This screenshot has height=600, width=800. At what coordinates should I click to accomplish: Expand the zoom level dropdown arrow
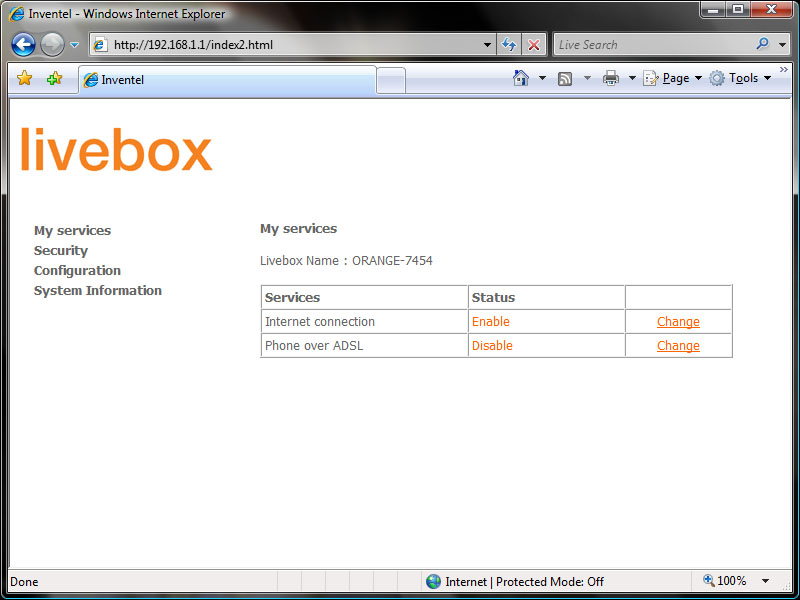pos(765,581)
